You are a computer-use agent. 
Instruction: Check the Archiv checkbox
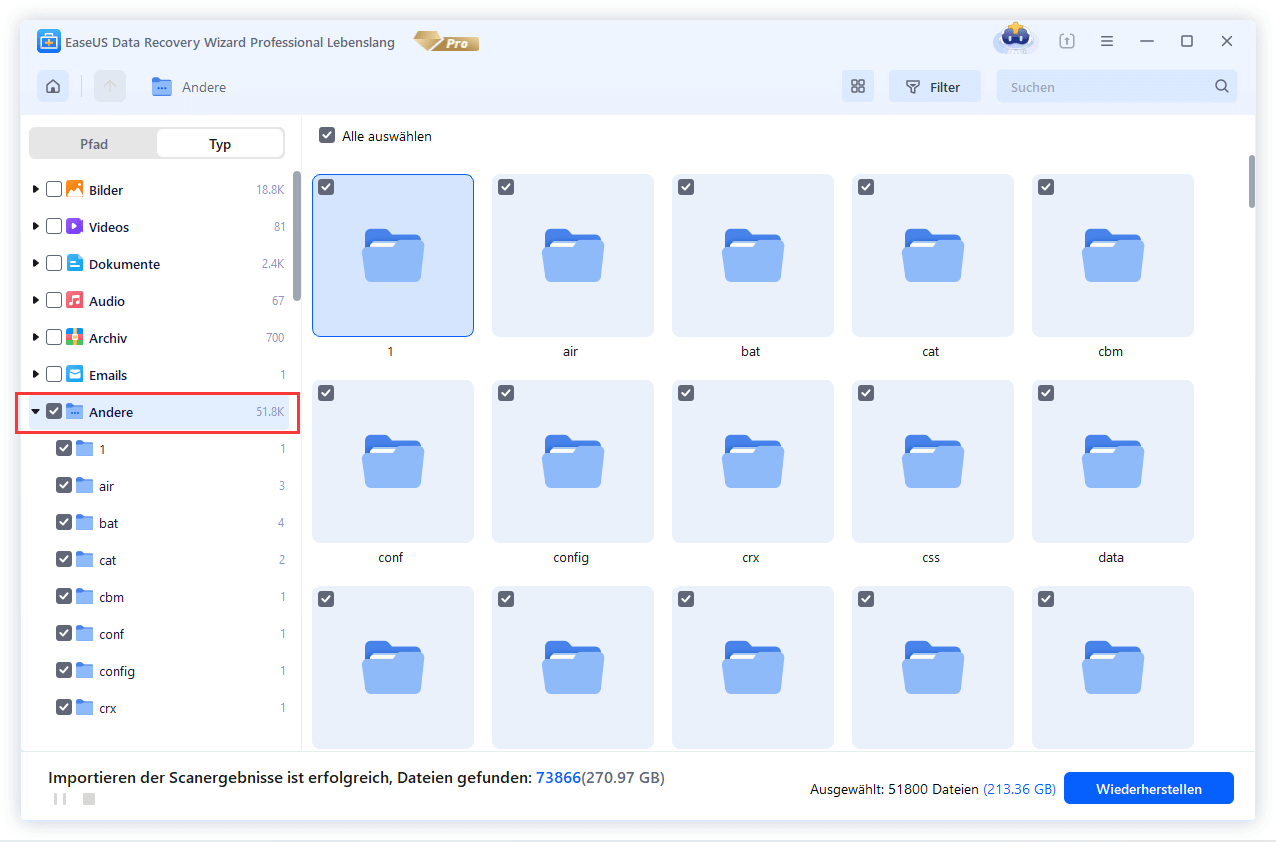tap(54, 337)
